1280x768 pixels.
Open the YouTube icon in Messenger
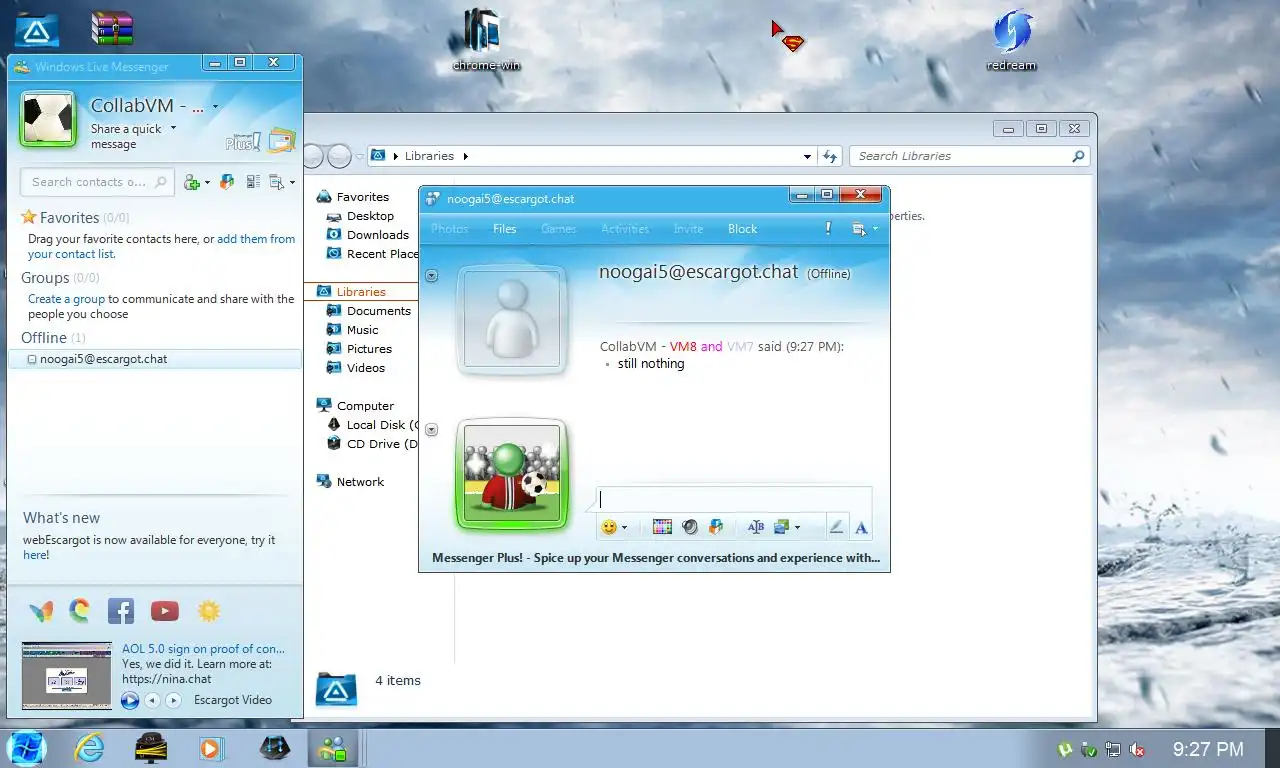(x=164, y=610)
